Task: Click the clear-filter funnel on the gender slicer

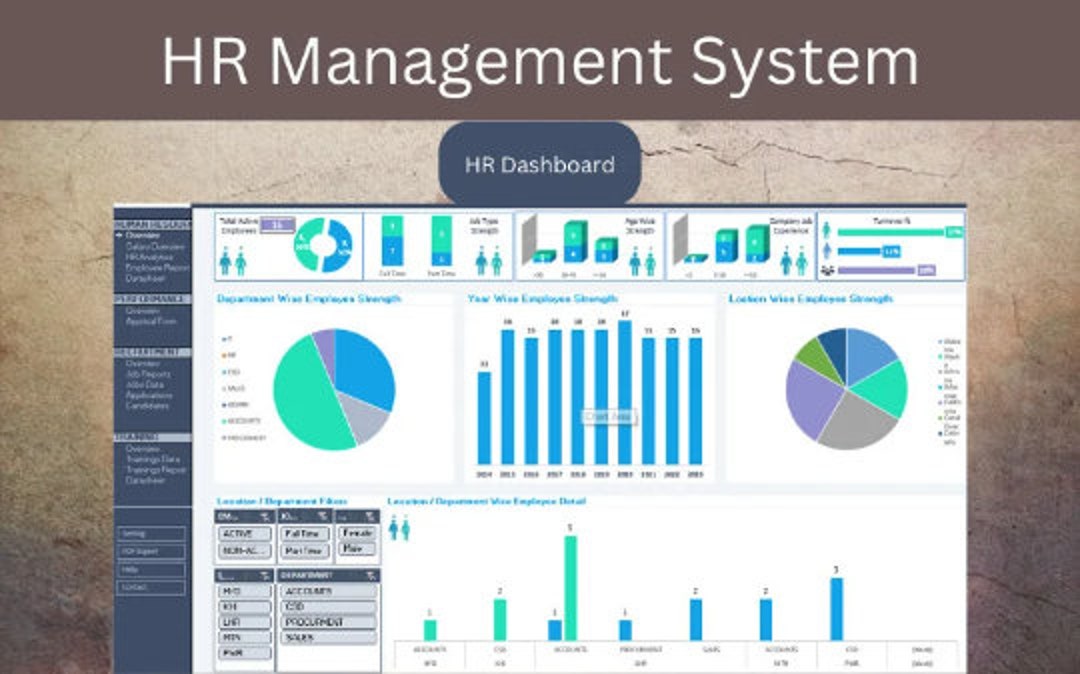Action: (368, 516)
